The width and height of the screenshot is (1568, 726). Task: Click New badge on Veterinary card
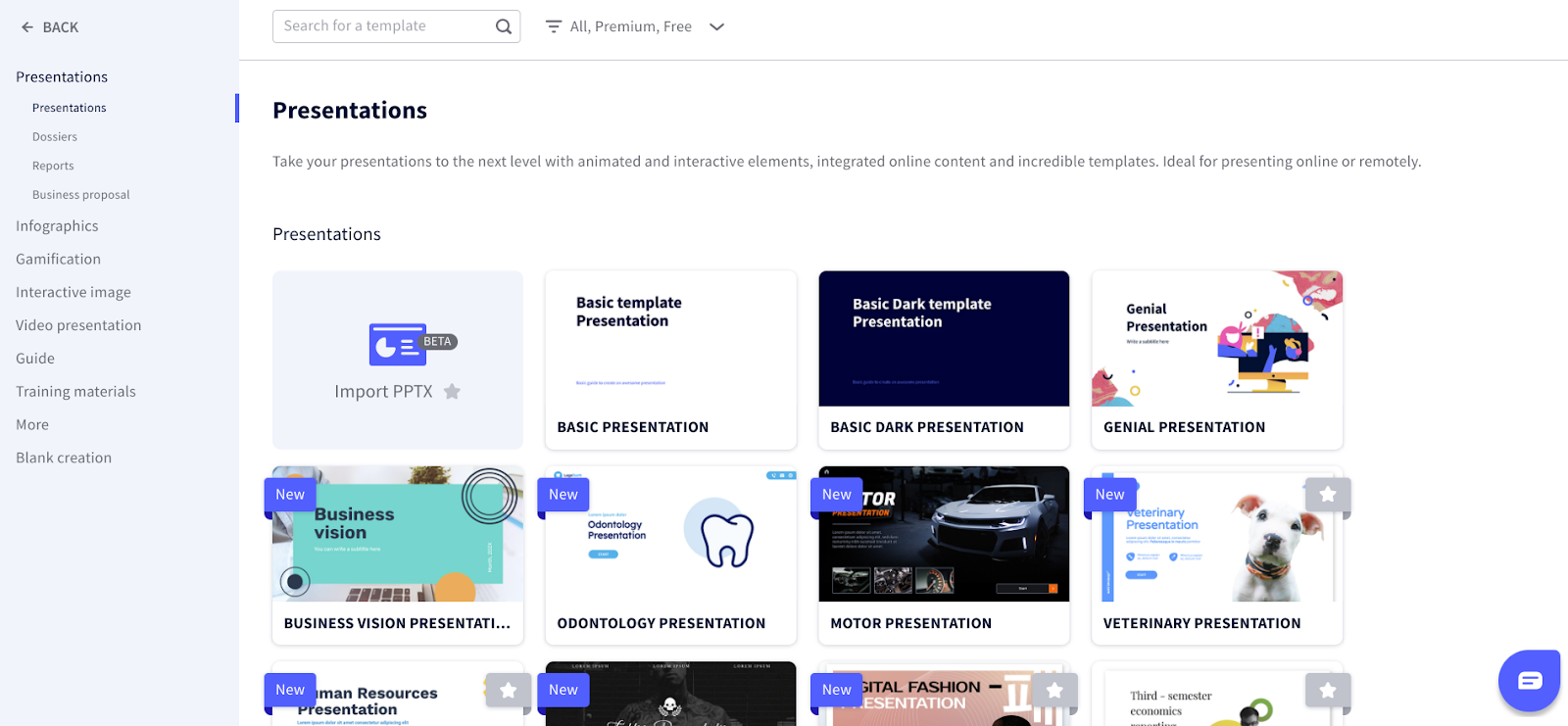pos(1110,495)
